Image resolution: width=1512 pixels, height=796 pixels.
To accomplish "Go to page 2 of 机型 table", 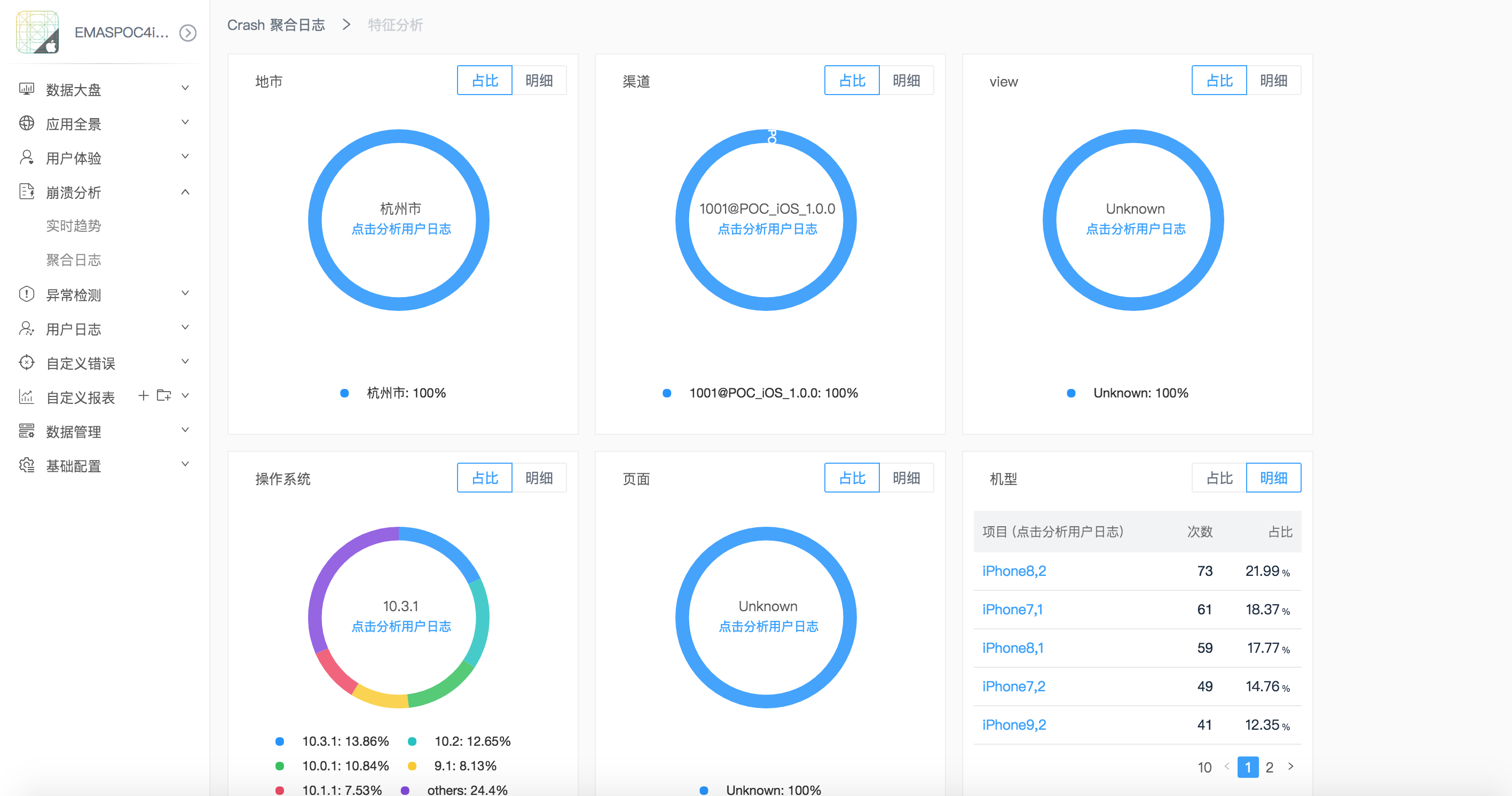I will click(1269, 767).
